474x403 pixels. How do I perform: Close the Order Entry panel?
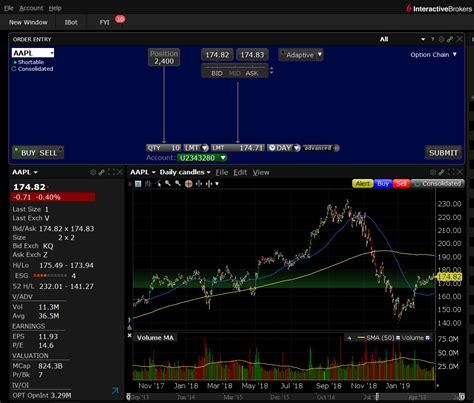(460, 39)
